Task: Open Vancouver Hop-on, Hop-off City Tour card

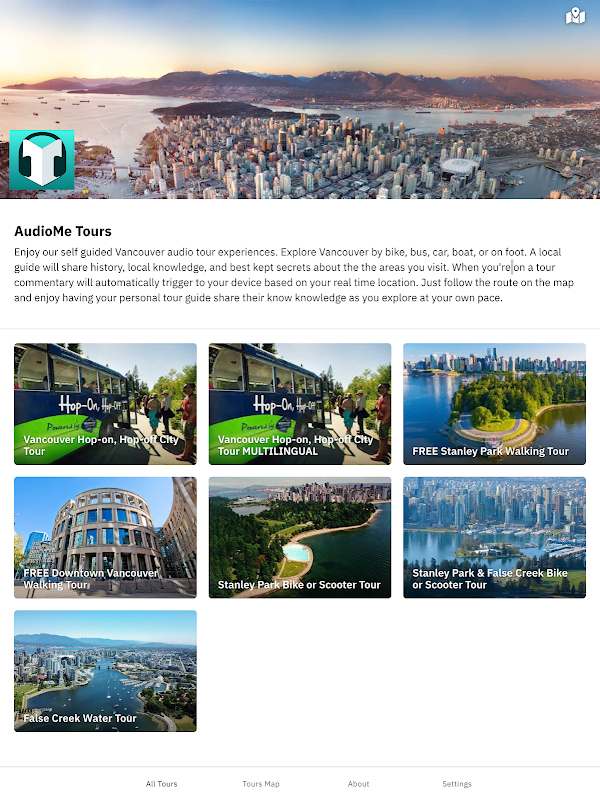Action: 105,404
